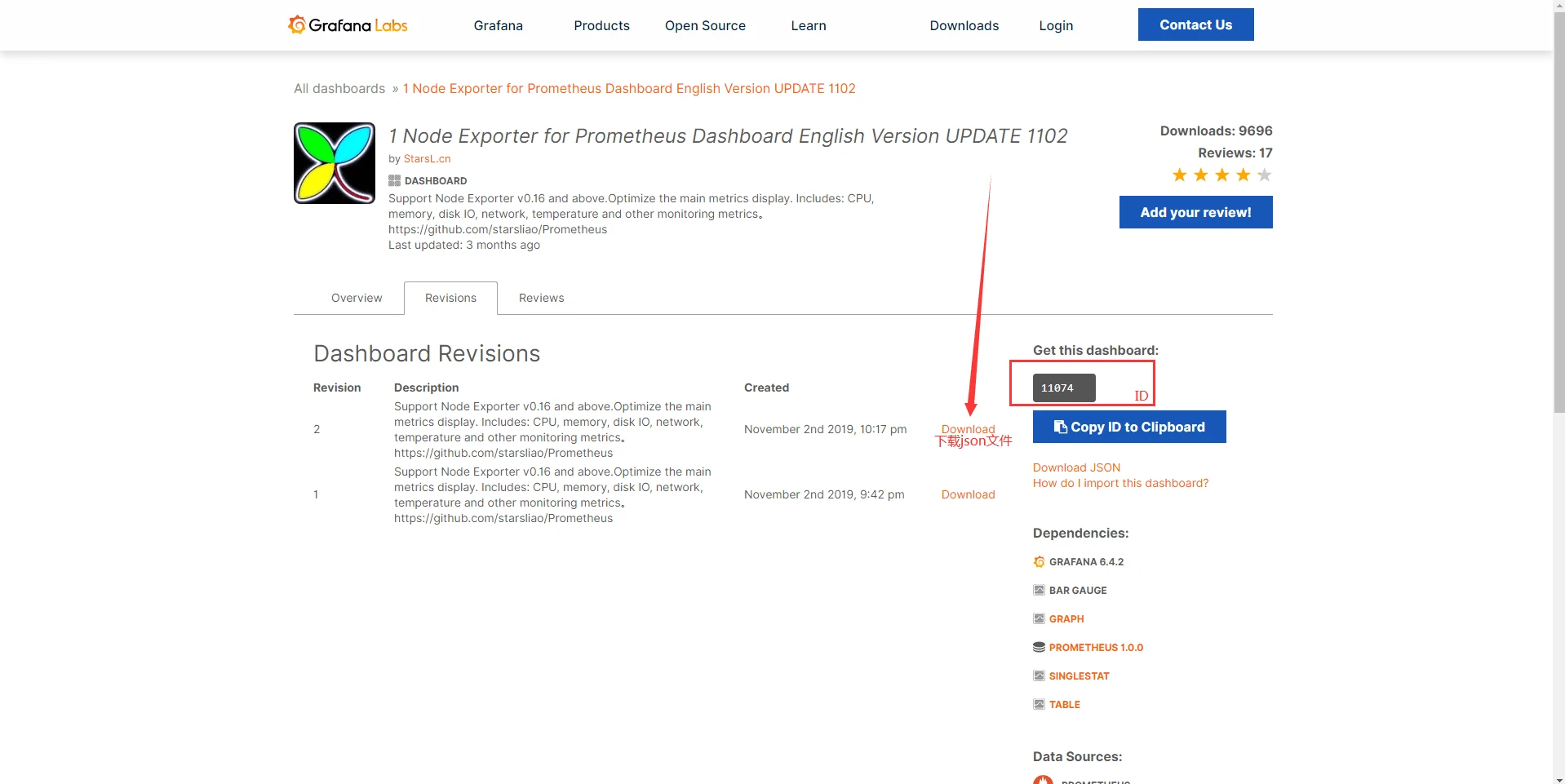Open the StarsL.cn author profile link

click(427, 159)
